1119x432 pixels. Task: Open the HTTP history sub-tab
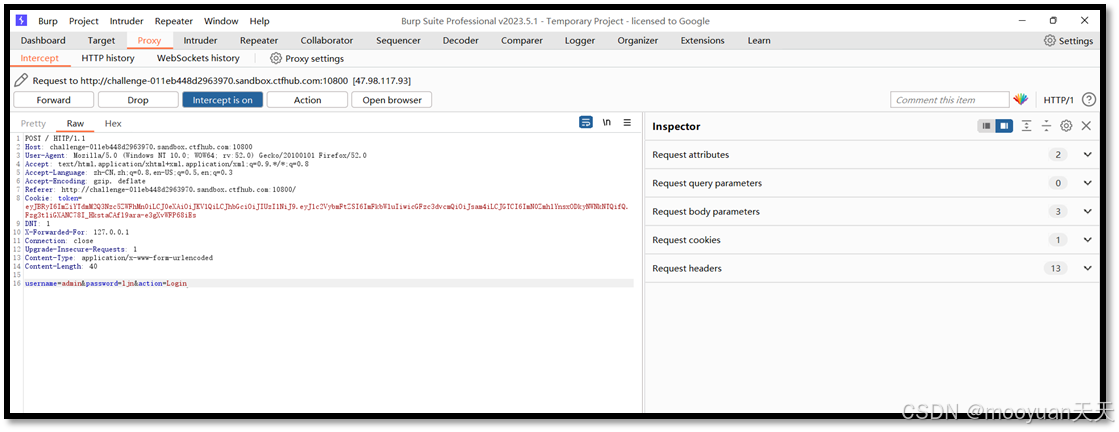(x=108, y=59)
